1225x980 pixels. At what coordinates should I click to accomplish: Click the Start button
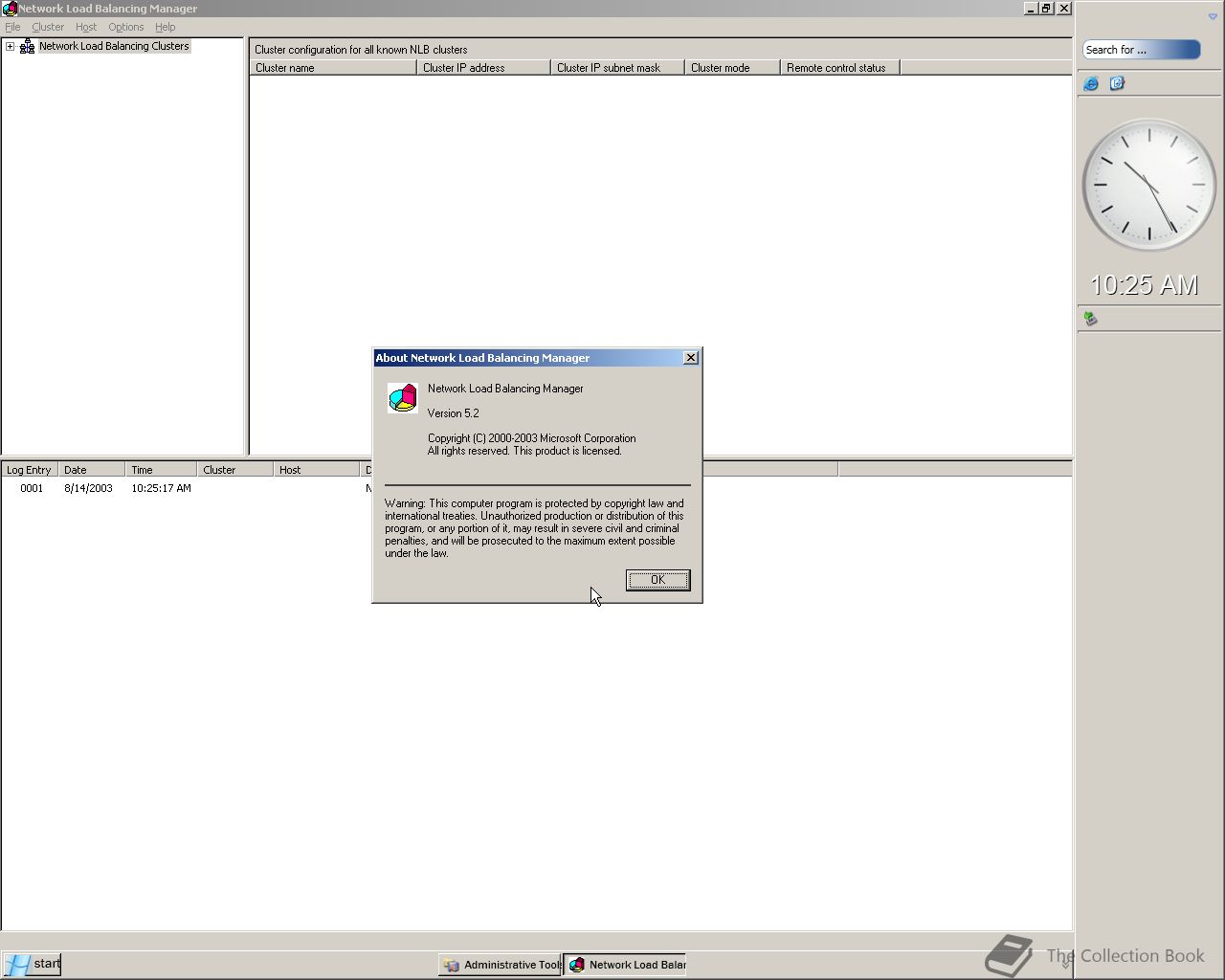[33, 964]
